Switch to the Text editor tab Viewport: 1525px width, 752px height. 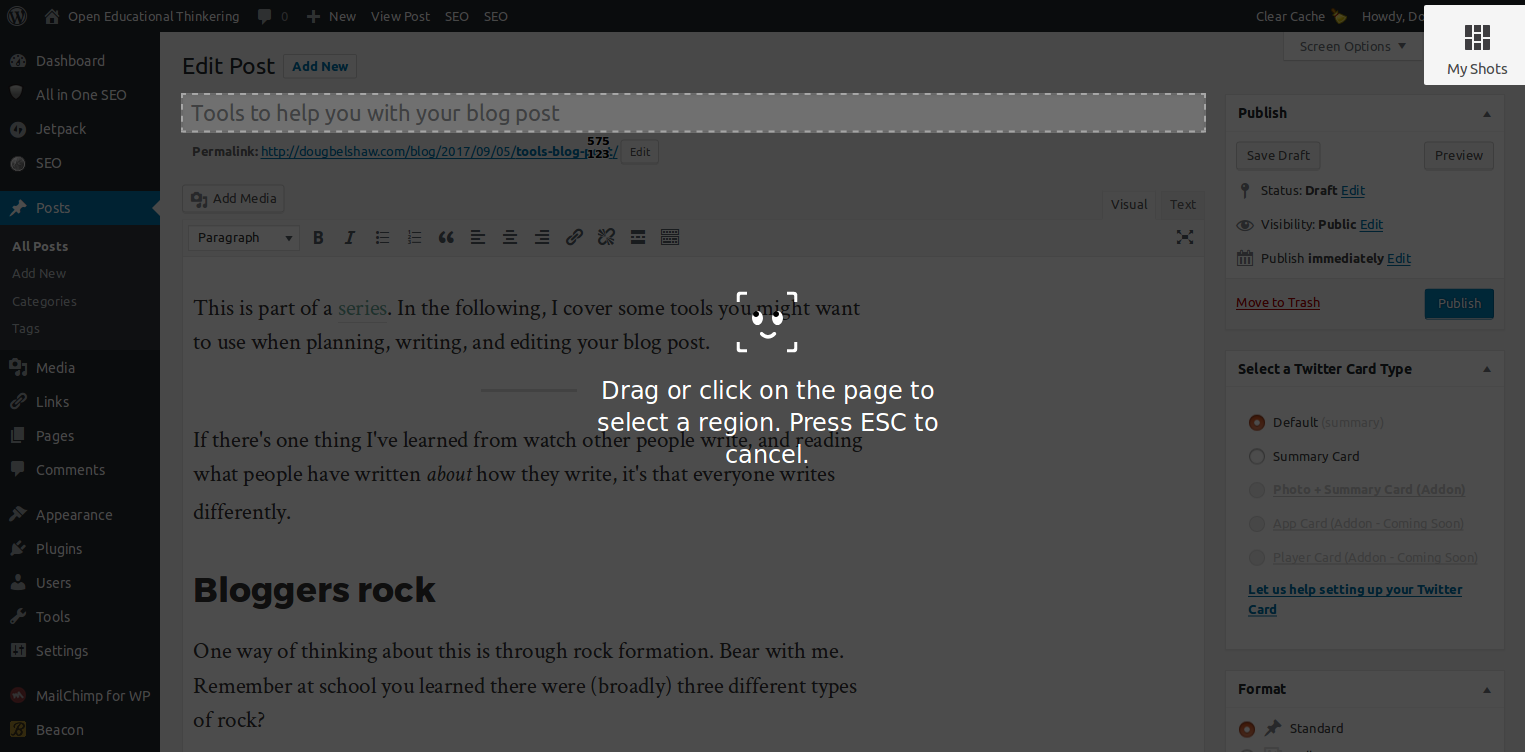(x=1181, y=204)
